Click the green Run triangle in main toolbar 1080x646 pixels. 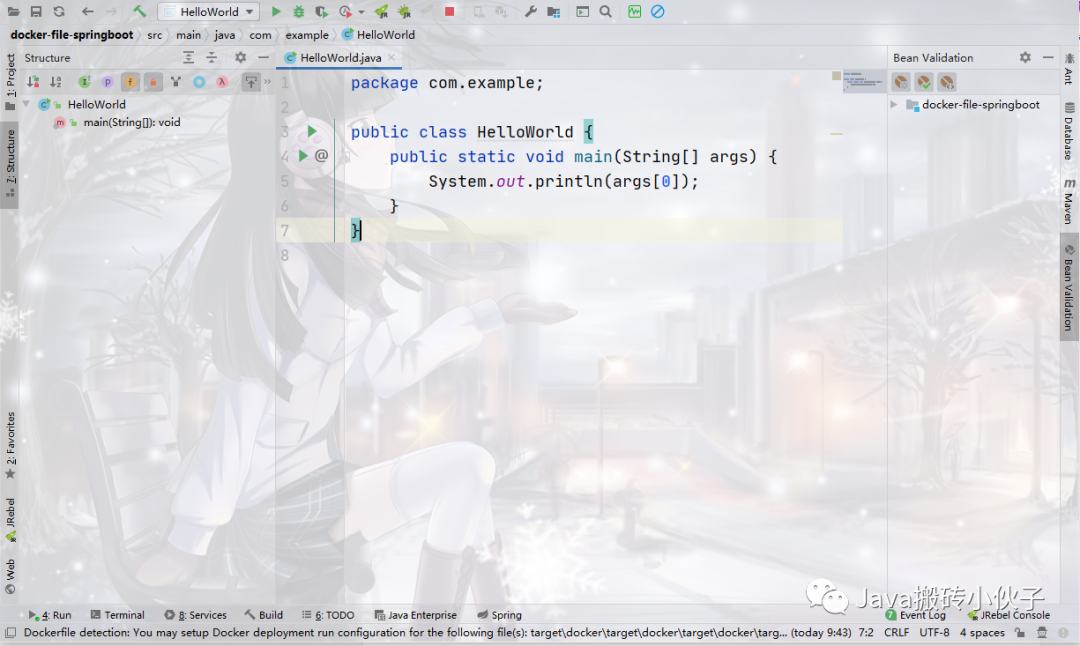(276, 12)
